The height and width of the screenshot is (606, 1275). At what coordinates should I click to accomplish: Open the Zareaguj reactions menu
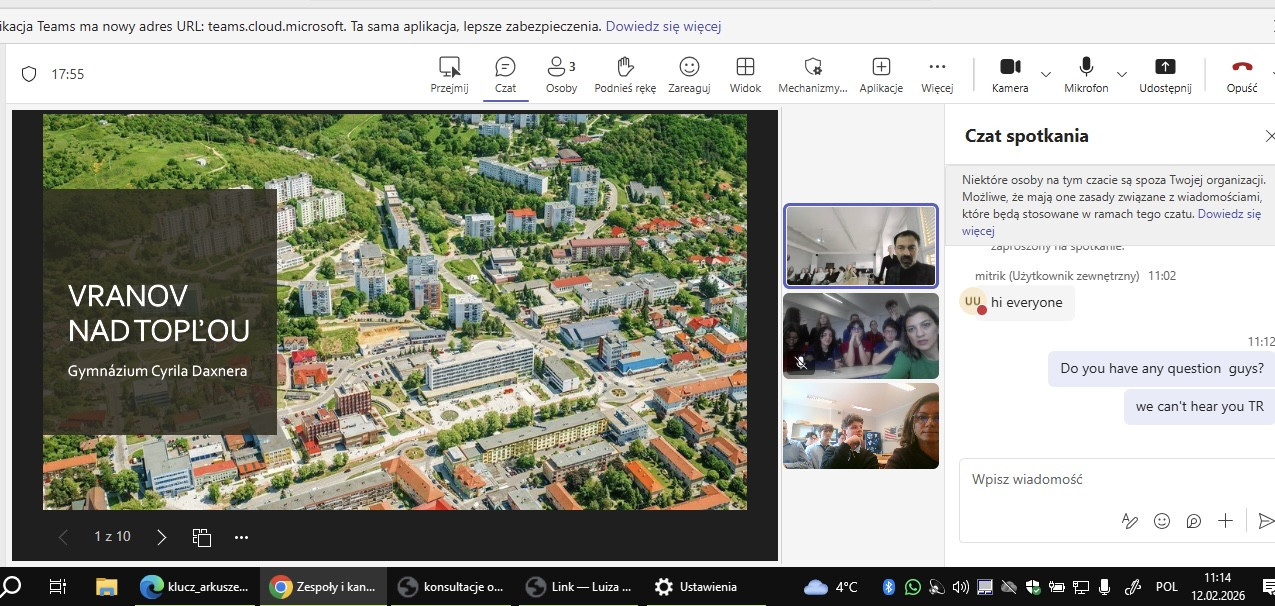(x=689, y=75)
